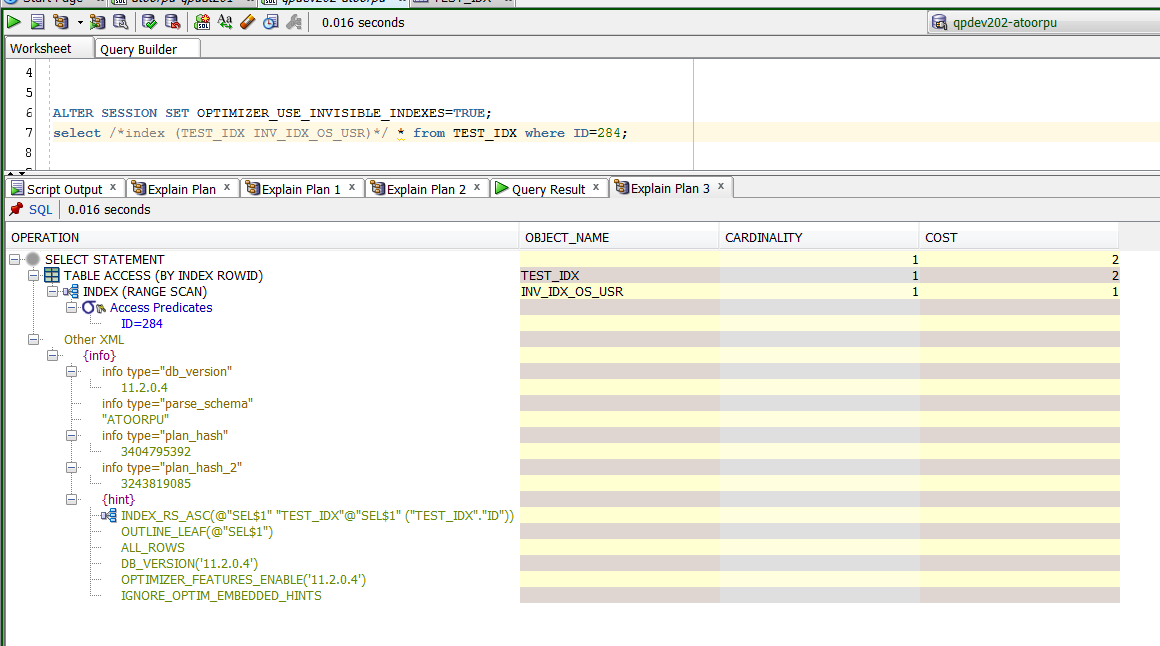Open the Explain Plan 1 tab
Viewport: 1160px width, 646px height.
tap(301, 189)
